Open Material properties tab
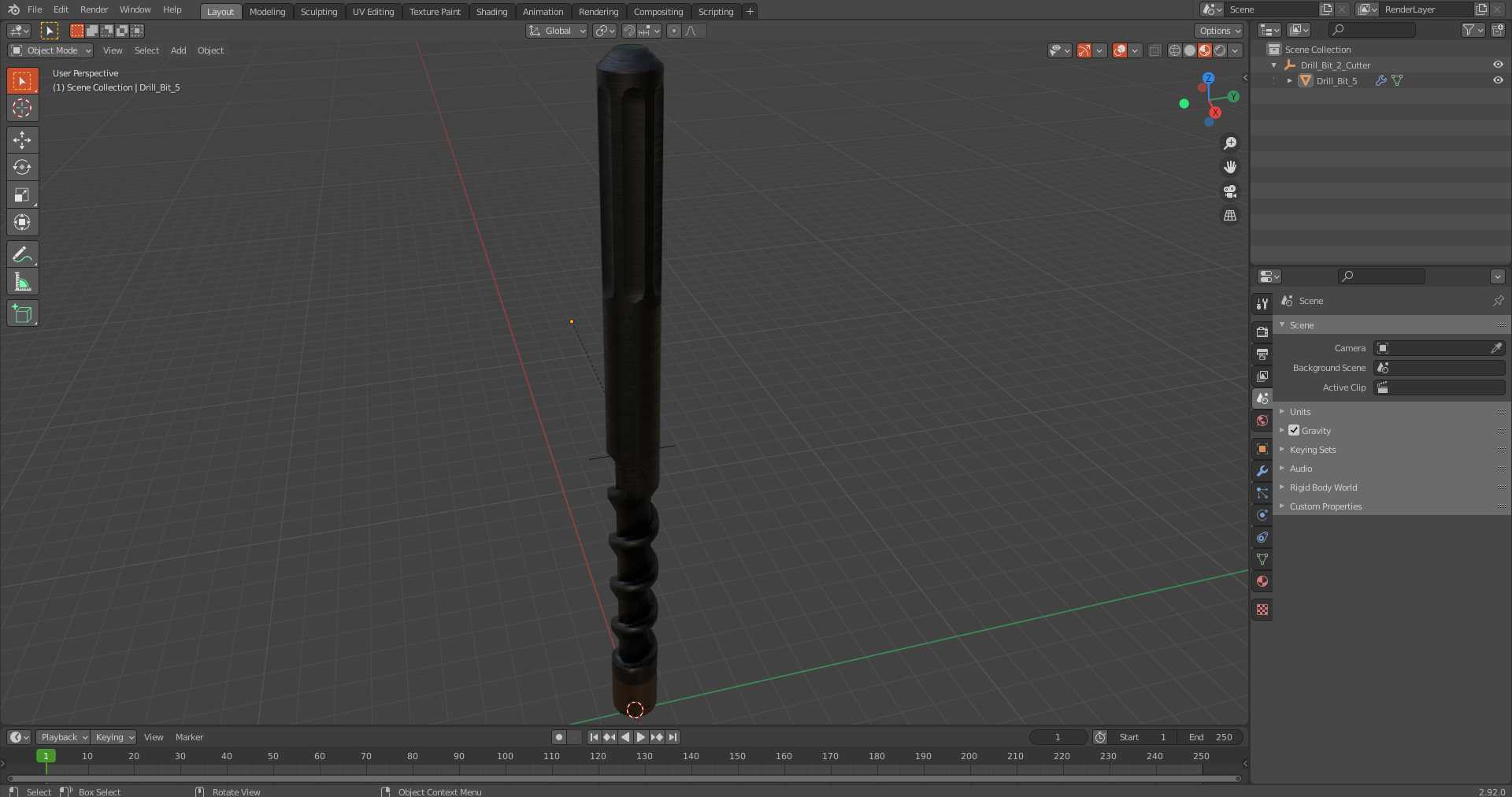 (1262, 581)
